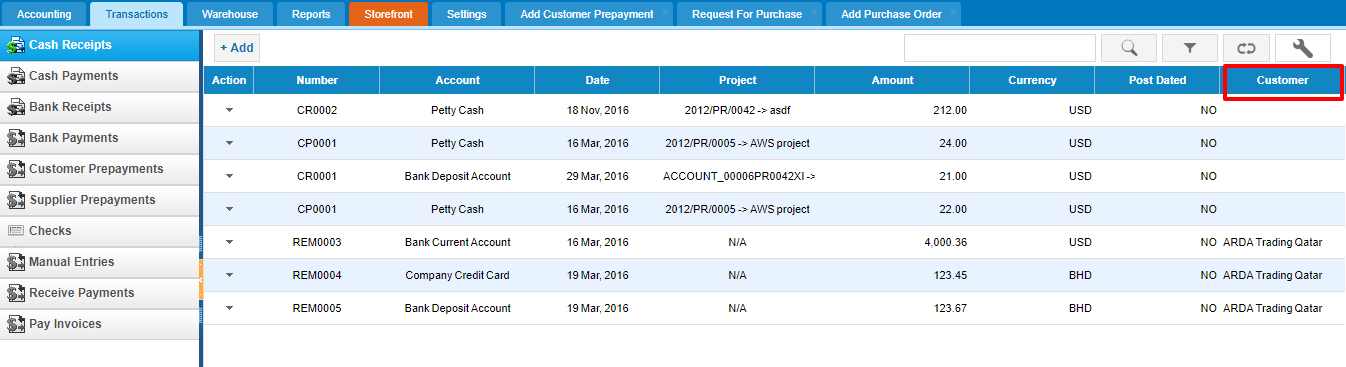Viewport: 1346px width, 367px height.
Task: Click the + Add button
Action: point(237,47)
